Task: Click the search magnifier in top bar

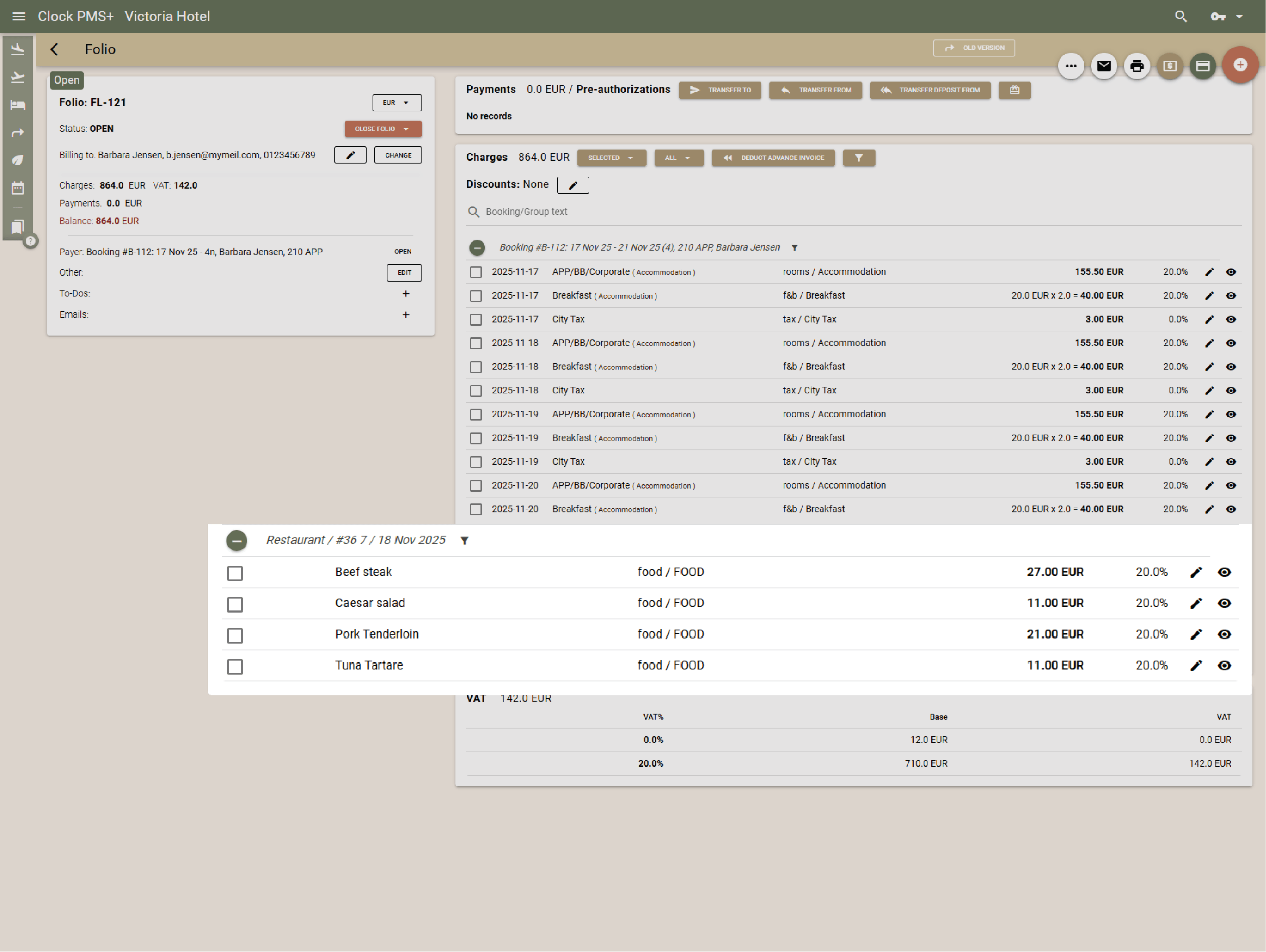Action: click(x=1180, y=16)
